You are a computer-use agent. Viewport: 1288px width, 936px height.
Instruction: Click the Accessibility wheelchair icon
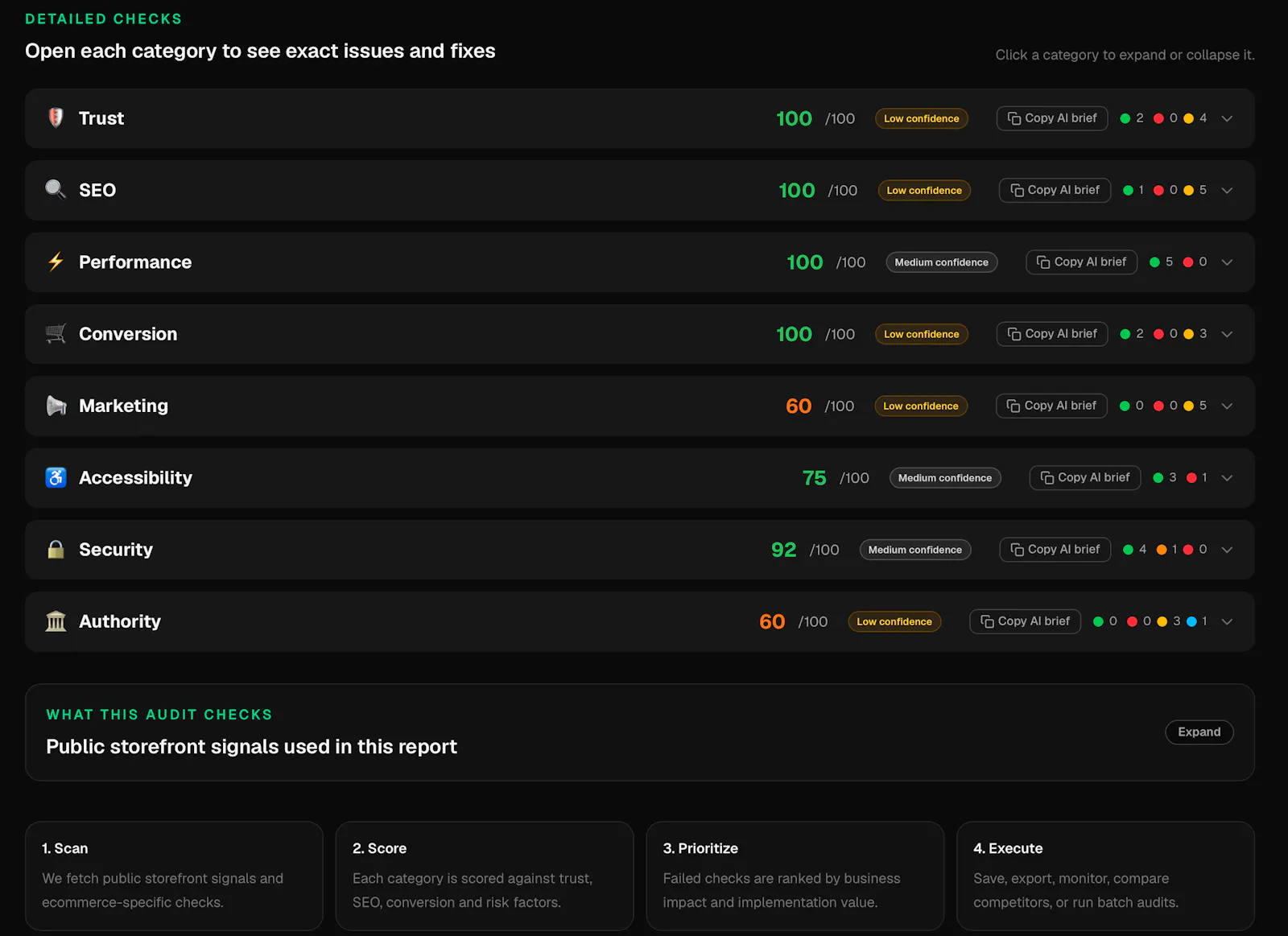pos(56,477)
